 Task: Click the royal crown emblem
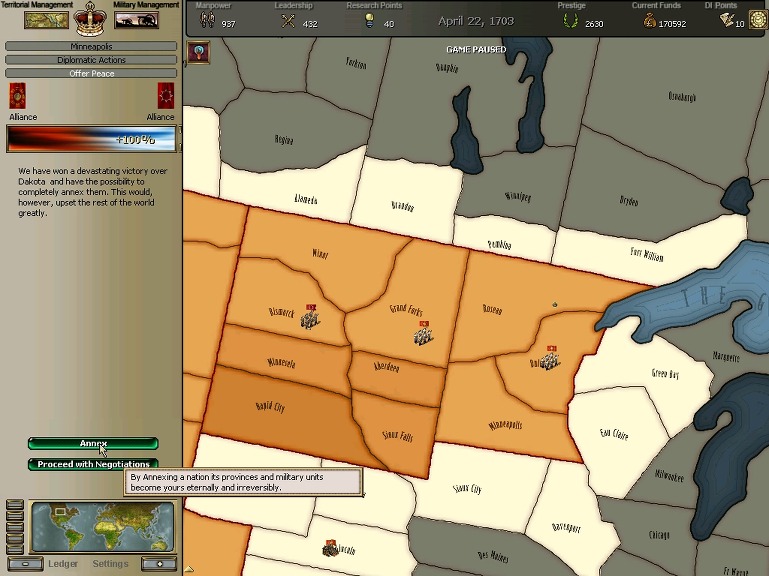tap(90, 20)
